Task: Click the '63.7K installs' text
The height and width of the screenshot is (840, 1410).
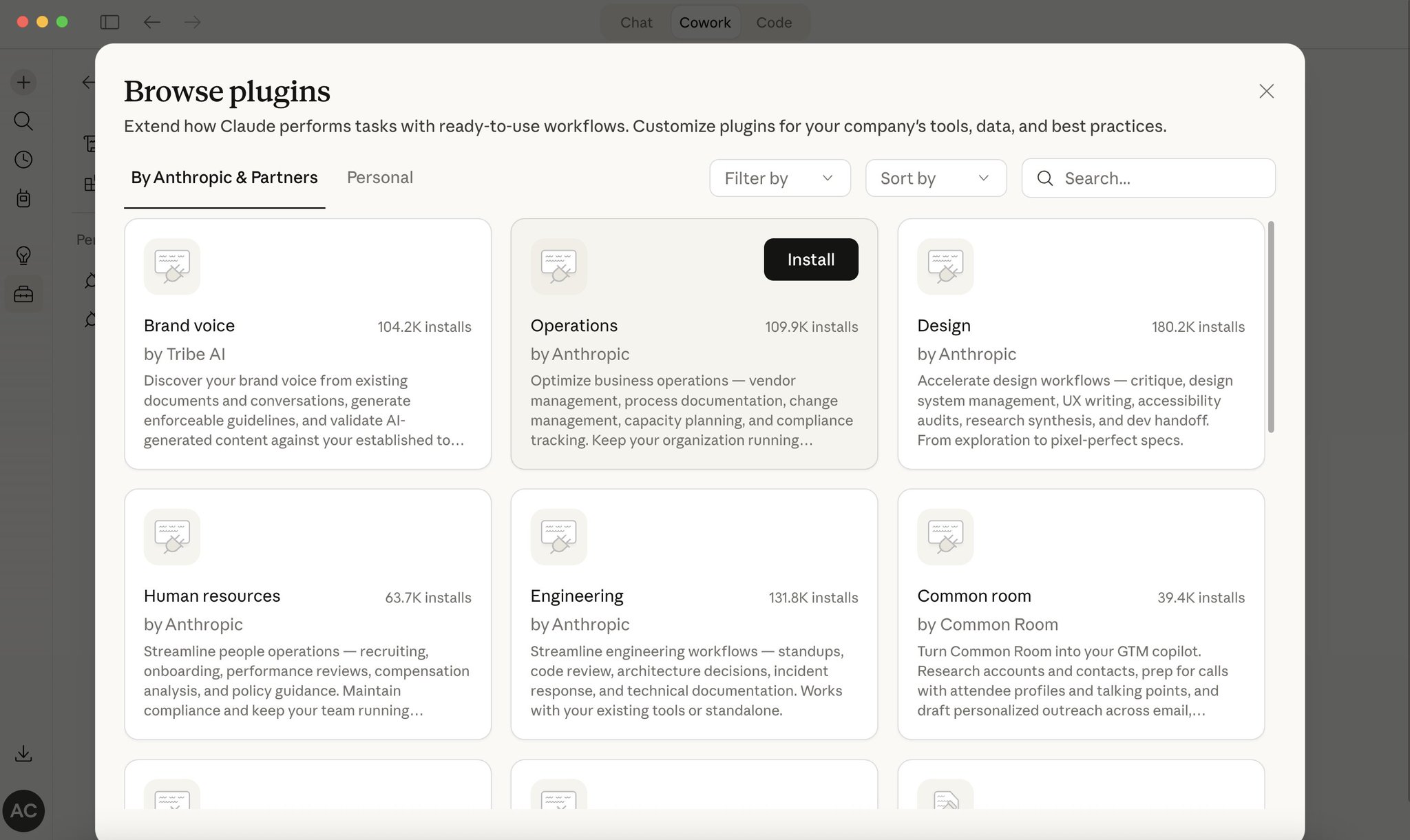Action: [x=428, y=598]
